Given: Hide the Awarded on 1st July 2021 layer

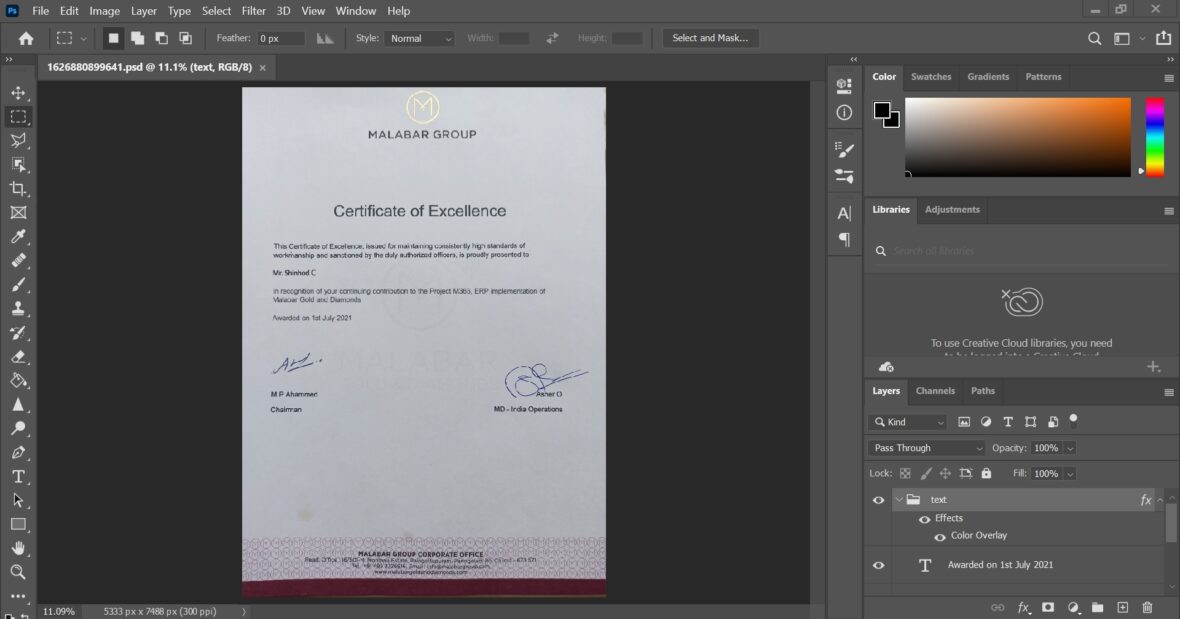Looking at the screenshot, I should [877, 565].
